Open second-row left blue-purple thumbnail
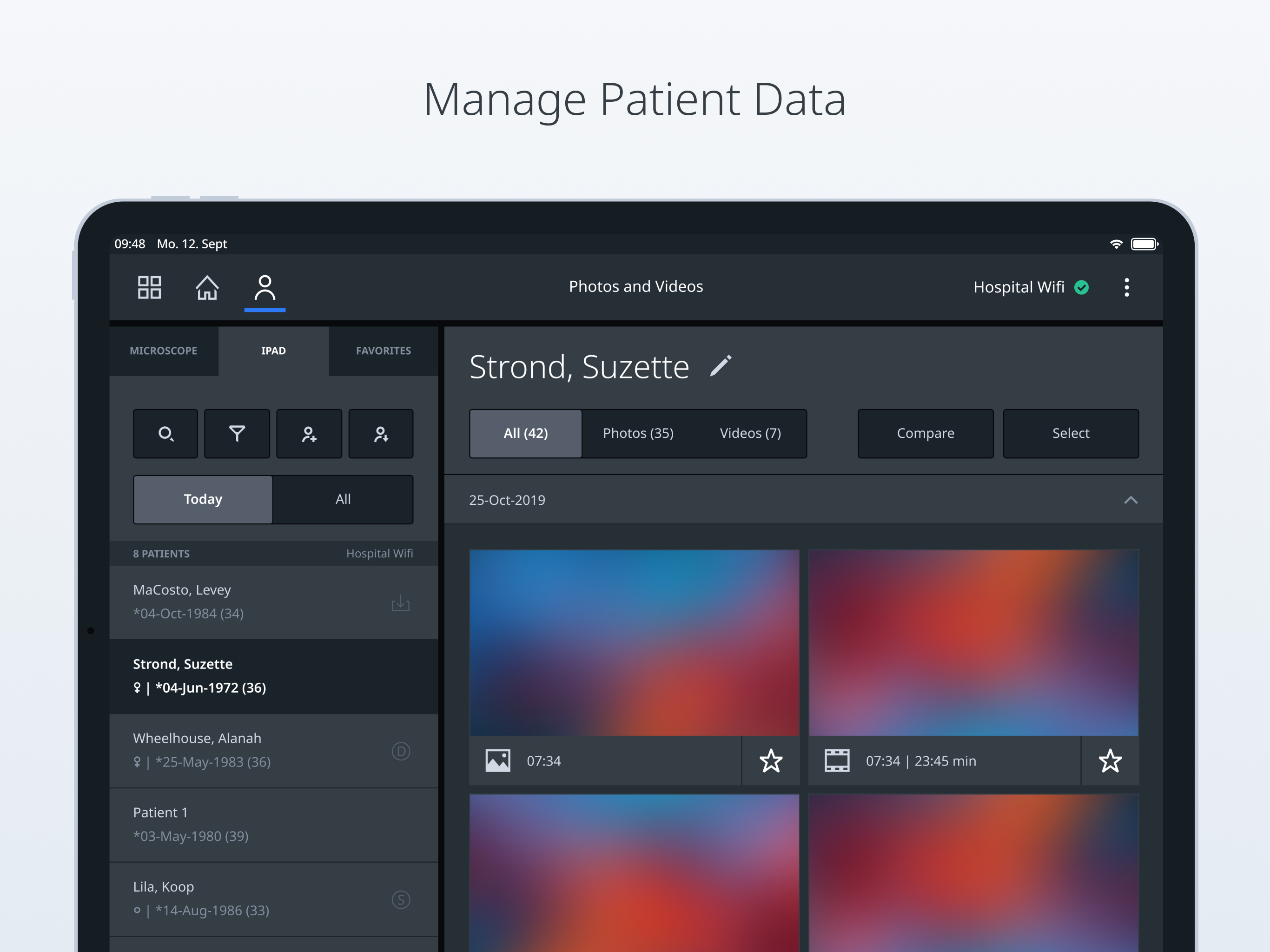The height and width of the screenshot is (952, 1270). point(635,873)
